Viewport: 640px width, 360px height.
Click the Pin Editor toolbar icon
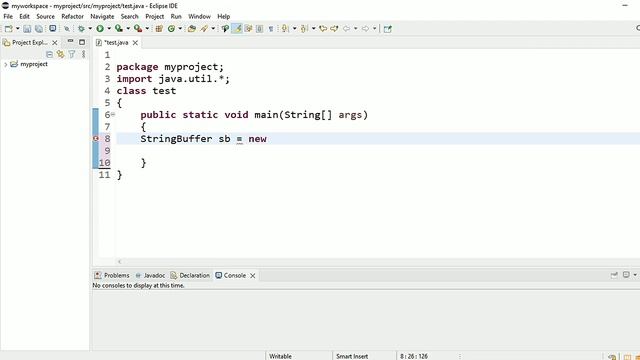(388, 29)
